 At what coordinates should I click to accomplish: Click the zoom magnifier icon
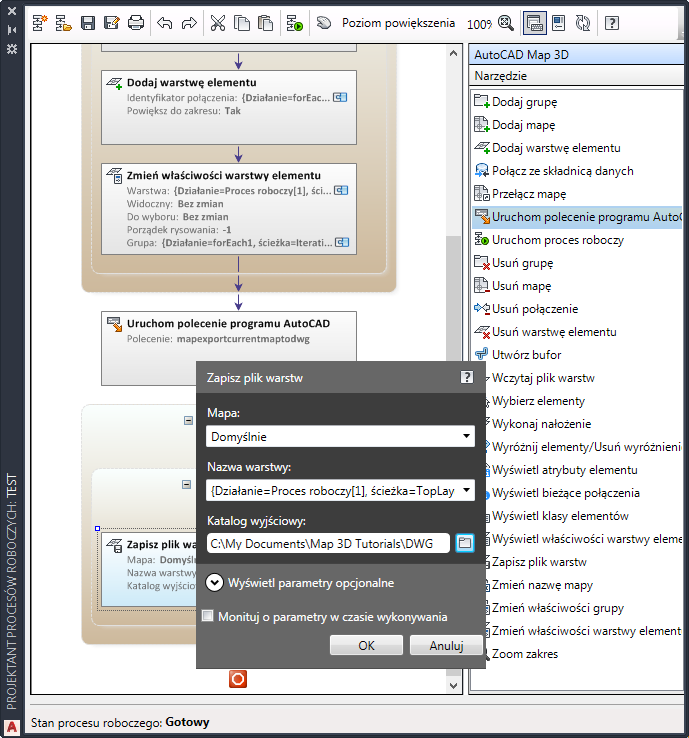[506, 23]
